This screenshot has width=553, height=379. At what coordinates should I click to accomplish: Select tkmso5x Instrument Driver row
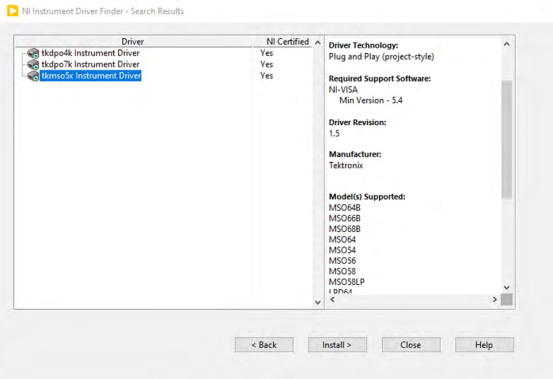point(91,76)
